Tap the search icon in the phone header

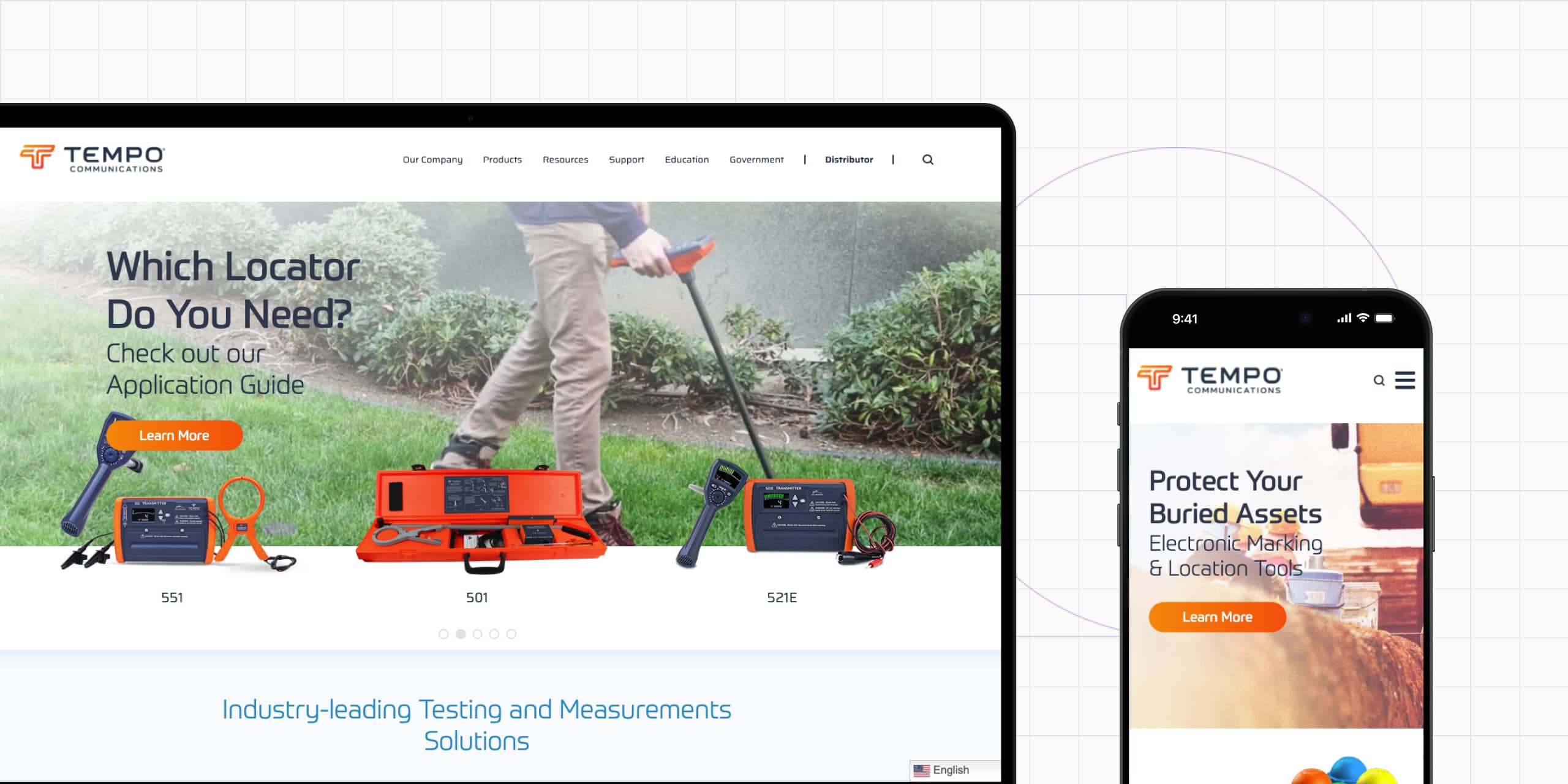(1379, 380)
